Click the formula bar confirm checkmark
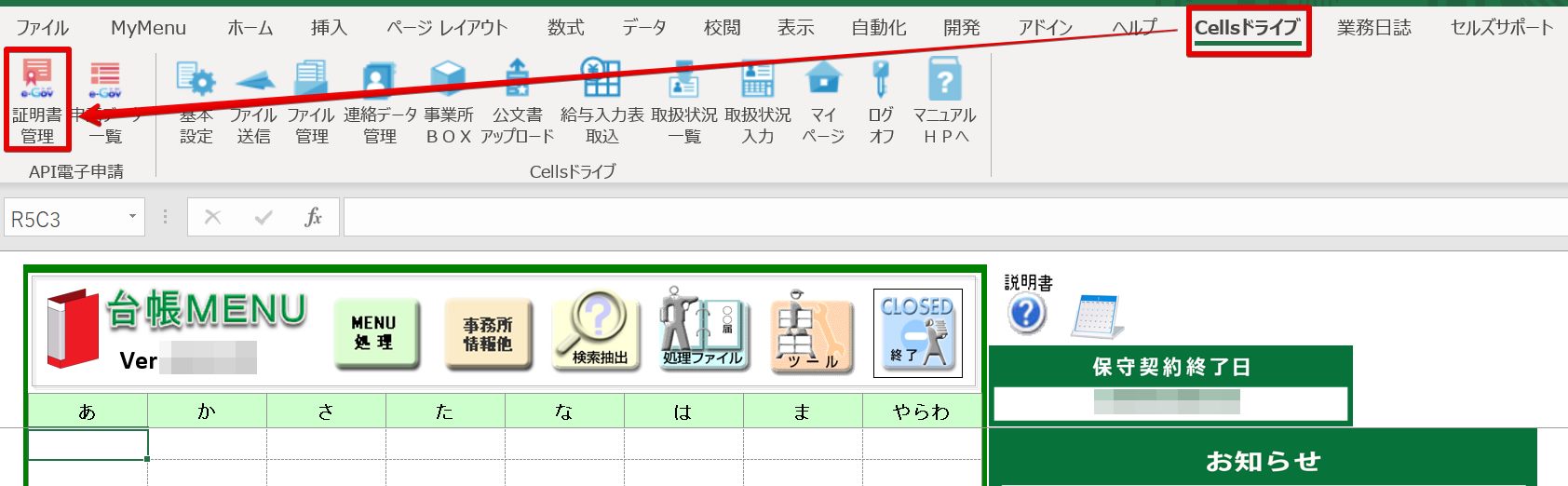This screenshot has height=486, width=1568. tap(264, 217)
